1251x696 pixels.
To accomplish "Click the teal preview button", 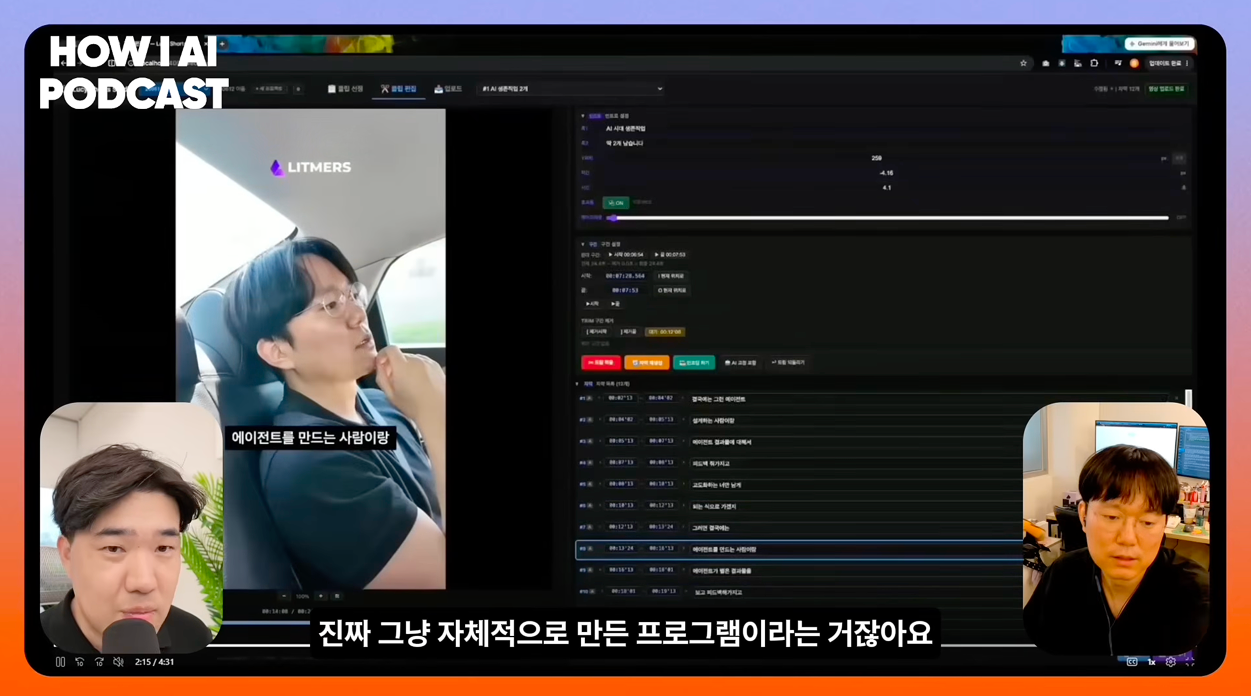I will (694, 363).
